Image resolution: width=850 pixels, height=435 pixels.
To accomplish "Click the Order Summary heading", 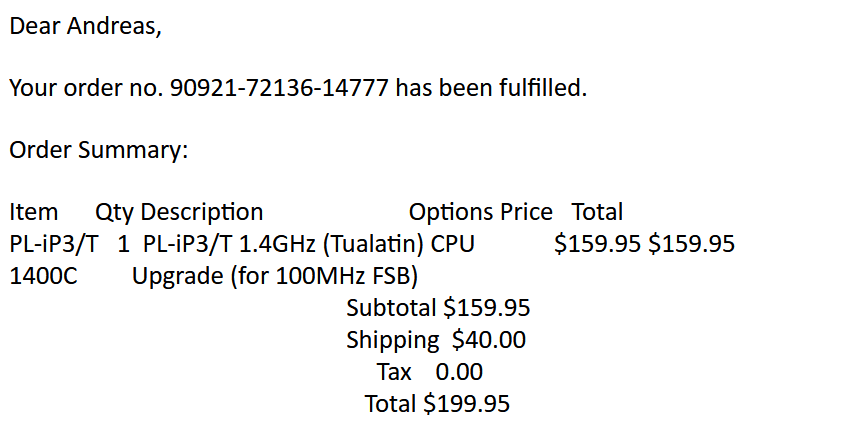I will coord(99,150).
